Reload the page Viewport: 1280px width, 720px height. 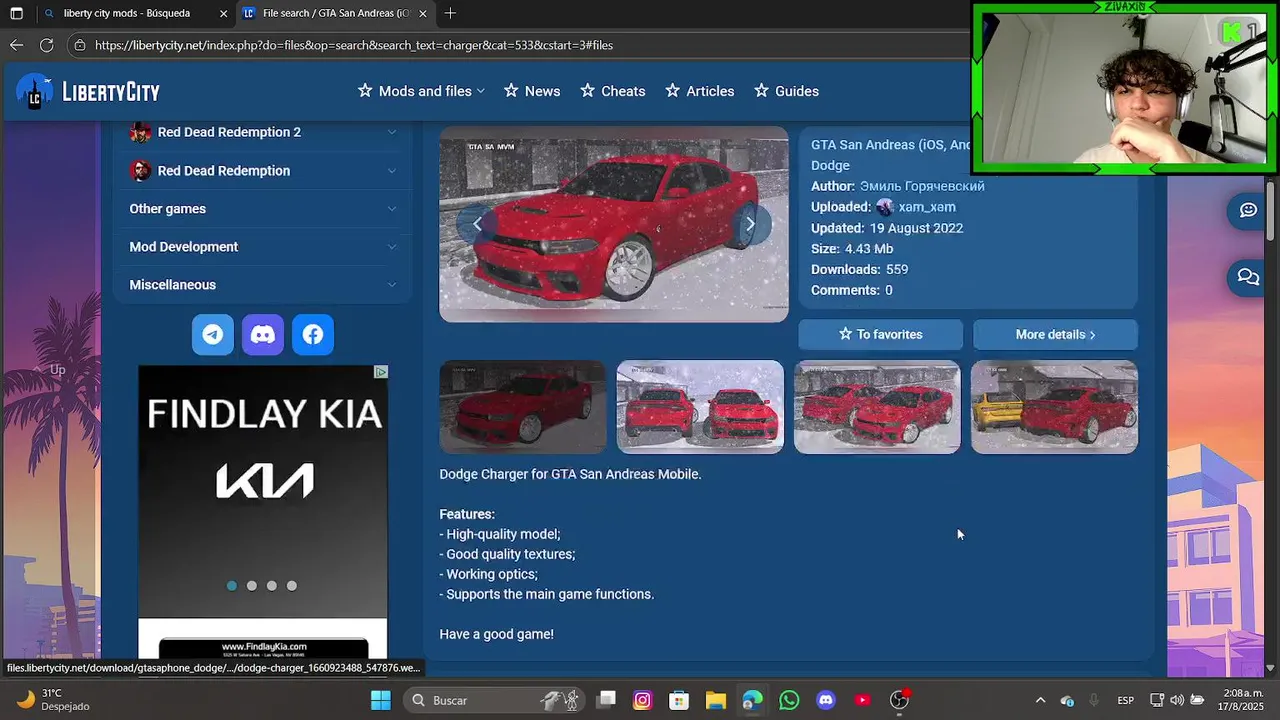click(x=46, y=45)
